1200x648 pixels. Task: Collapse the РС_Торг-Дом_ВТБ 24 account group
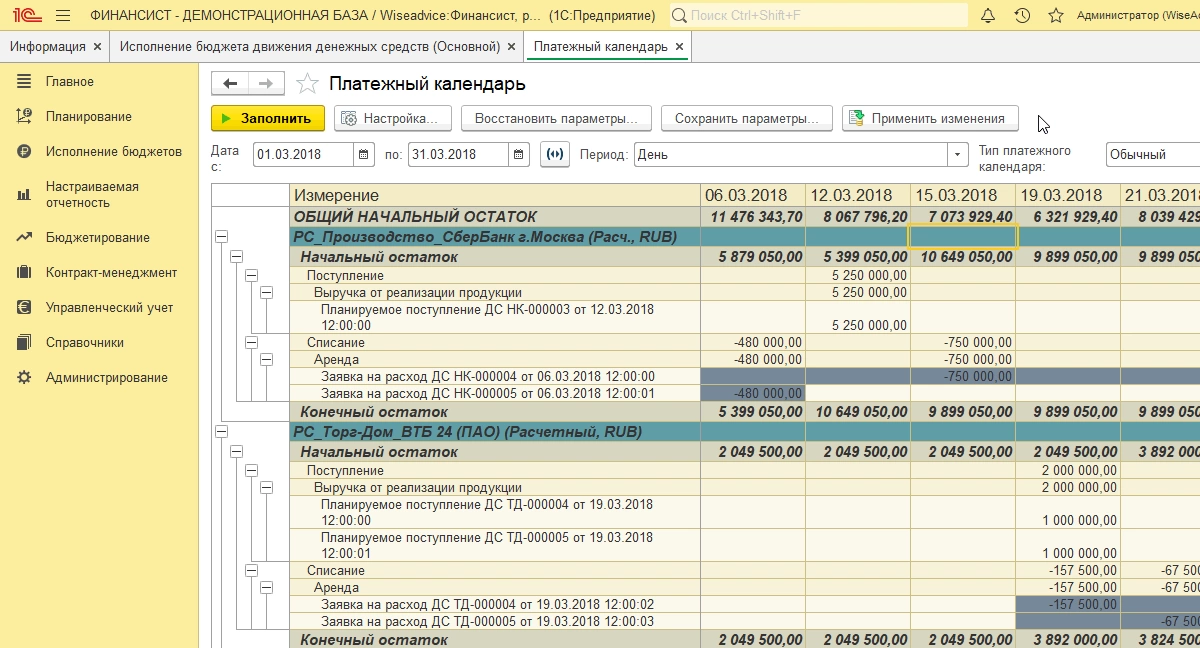[x=222, y=432]
